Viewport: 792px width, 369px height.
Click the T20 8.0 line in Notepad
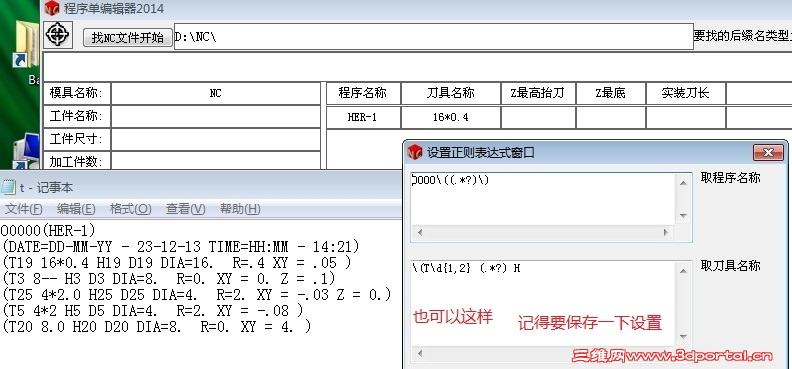(157, 327)
